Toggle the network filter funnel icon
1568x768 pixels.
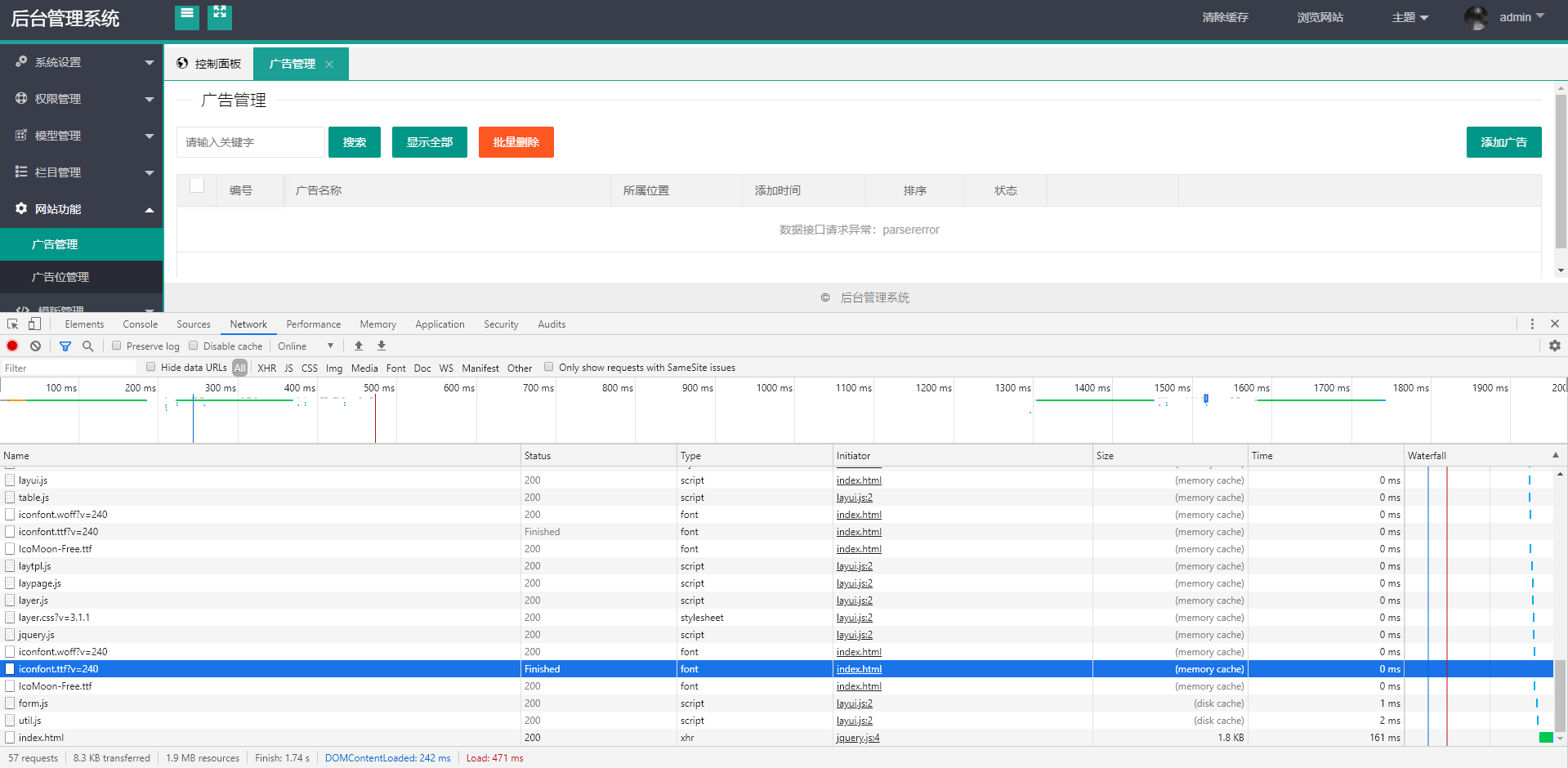65,346
